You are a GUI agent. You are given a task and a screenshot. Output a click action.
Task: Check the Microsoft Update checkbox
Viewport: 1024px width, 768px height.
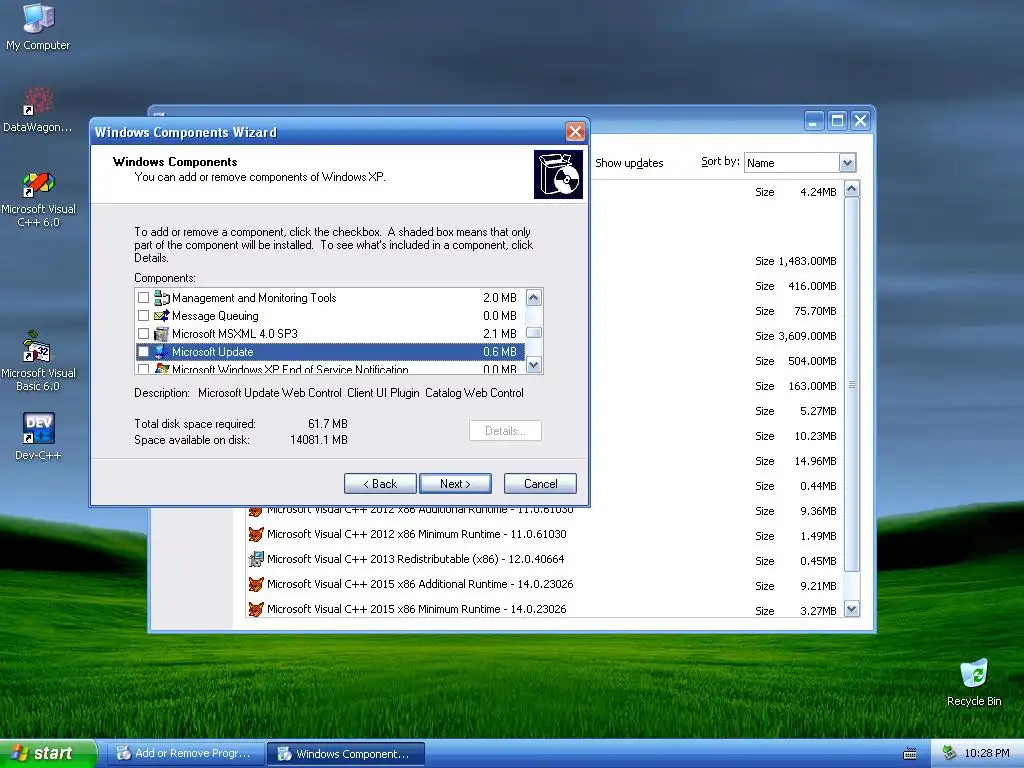click(144, 352)
